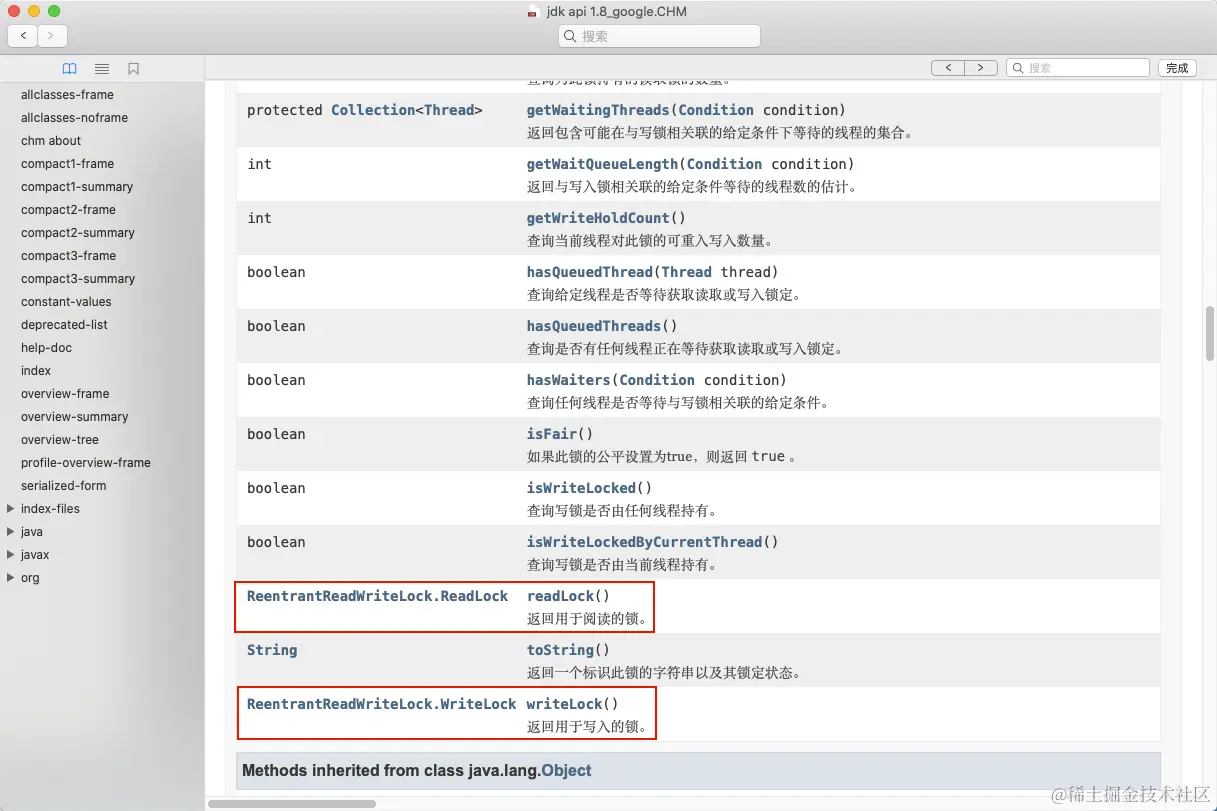The height and width of the screenshot is (811, 1217).
Task: Select the index entry in sidebar
Action: 36,371
